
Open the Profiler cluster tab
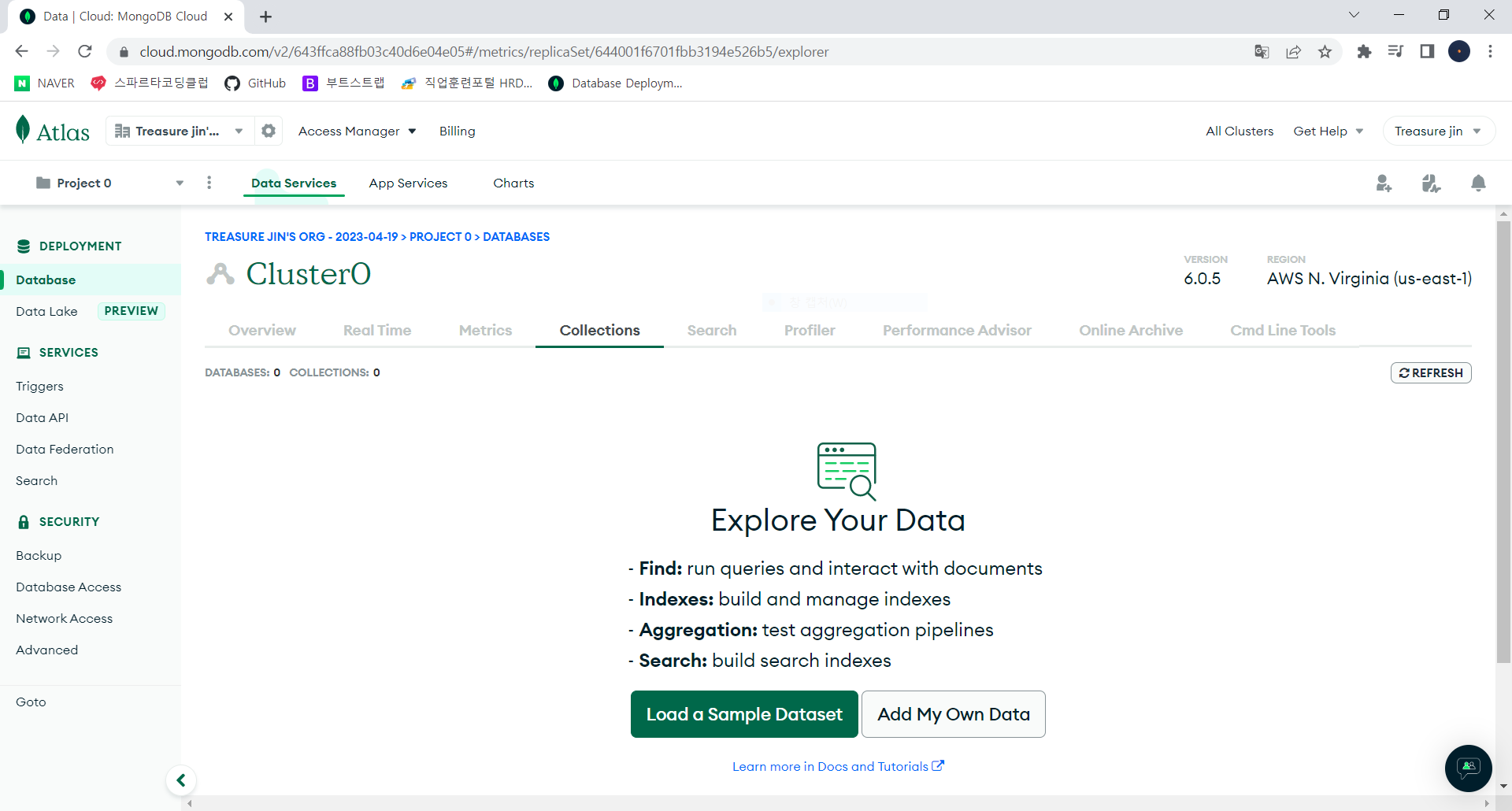[x=810, y=331]
